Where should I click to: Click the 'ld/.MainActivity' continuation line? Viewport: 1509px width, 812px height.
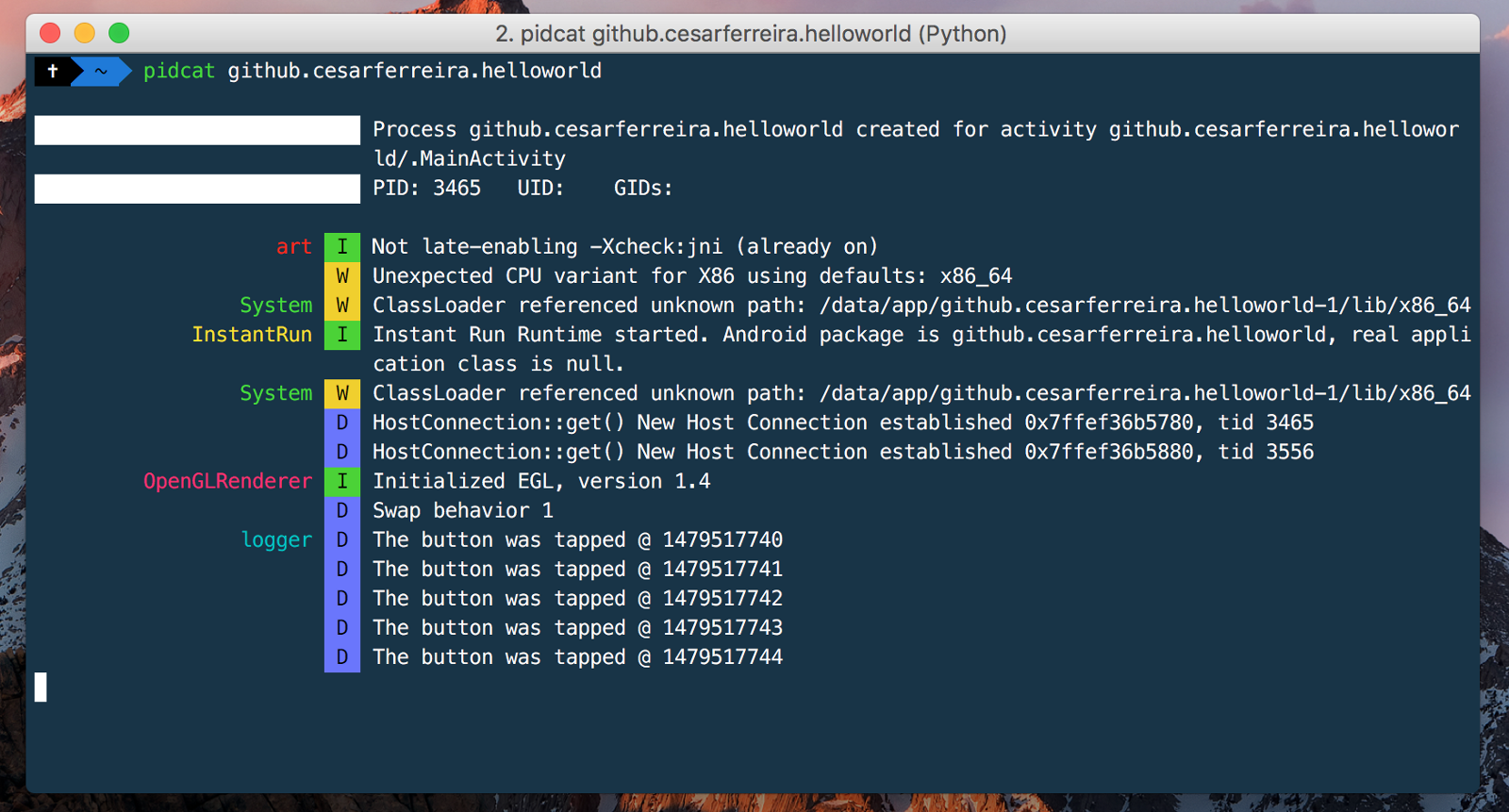pos(470,158)
